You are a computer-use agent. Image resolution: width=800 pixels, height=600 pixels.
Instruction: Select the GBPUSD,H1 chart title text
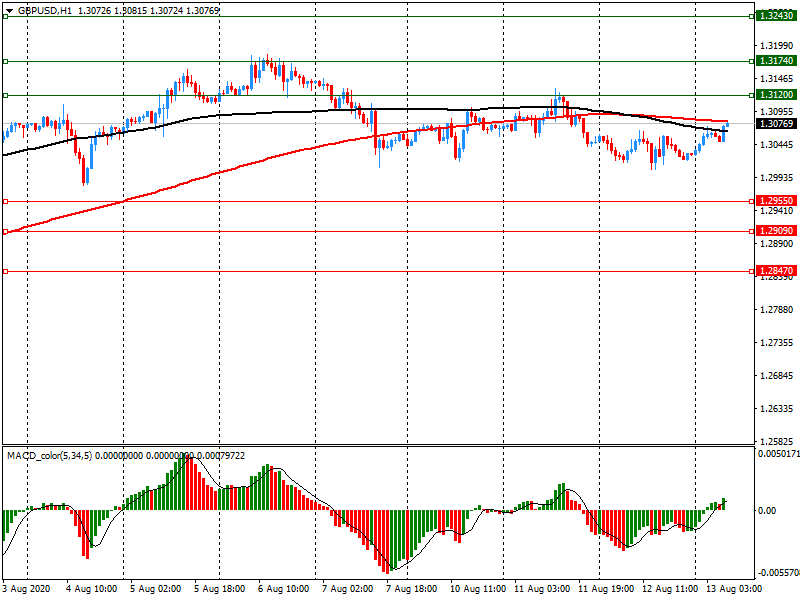click(45, 10)
